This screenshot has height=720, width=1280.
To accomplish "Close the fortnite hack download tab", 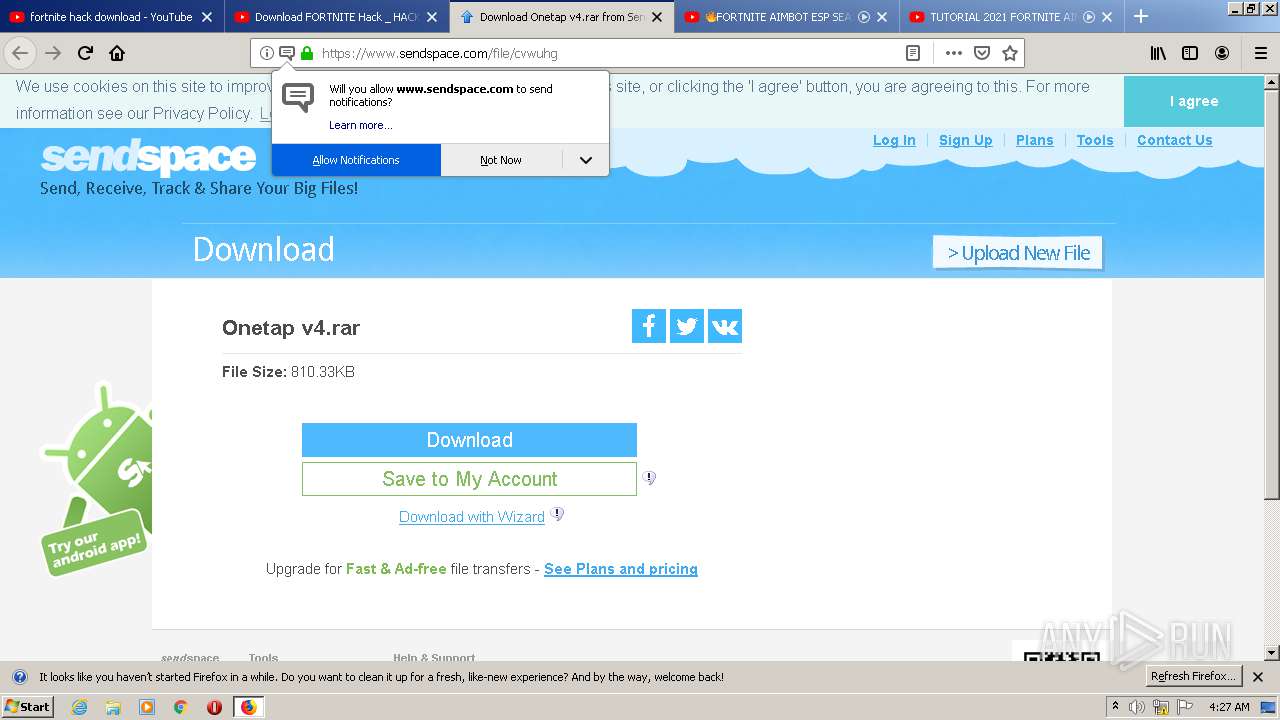I will click(x=207, y=17).
